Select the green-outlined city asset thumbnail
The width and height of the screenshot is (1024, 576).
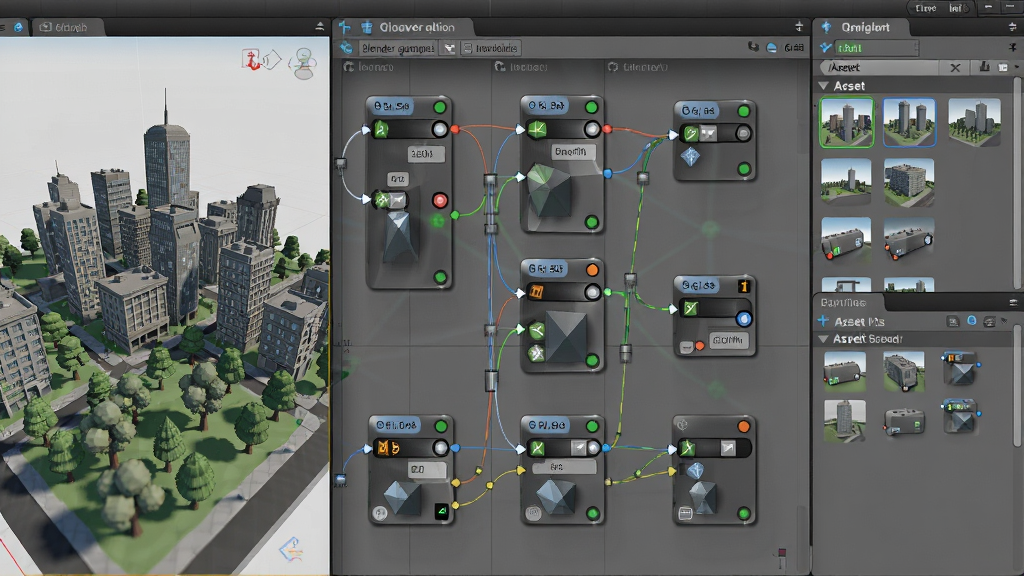[x=846, y=122]
